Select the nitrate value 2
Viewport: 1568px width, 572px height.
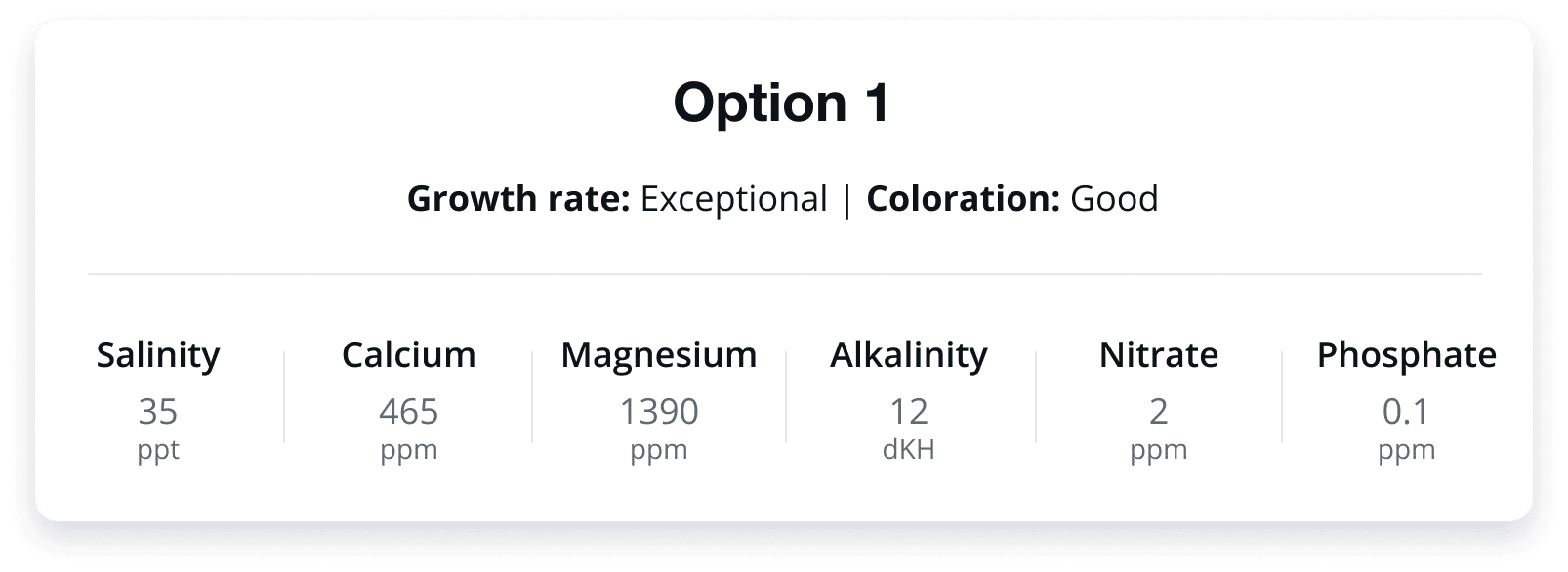click(x=1159, y=412)
